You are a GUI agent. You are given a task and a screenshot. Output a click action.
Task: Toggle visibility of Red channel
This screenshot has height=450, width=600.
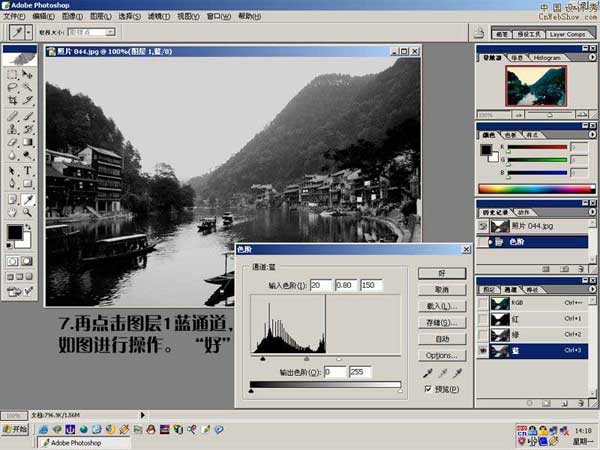click(483, 319)
